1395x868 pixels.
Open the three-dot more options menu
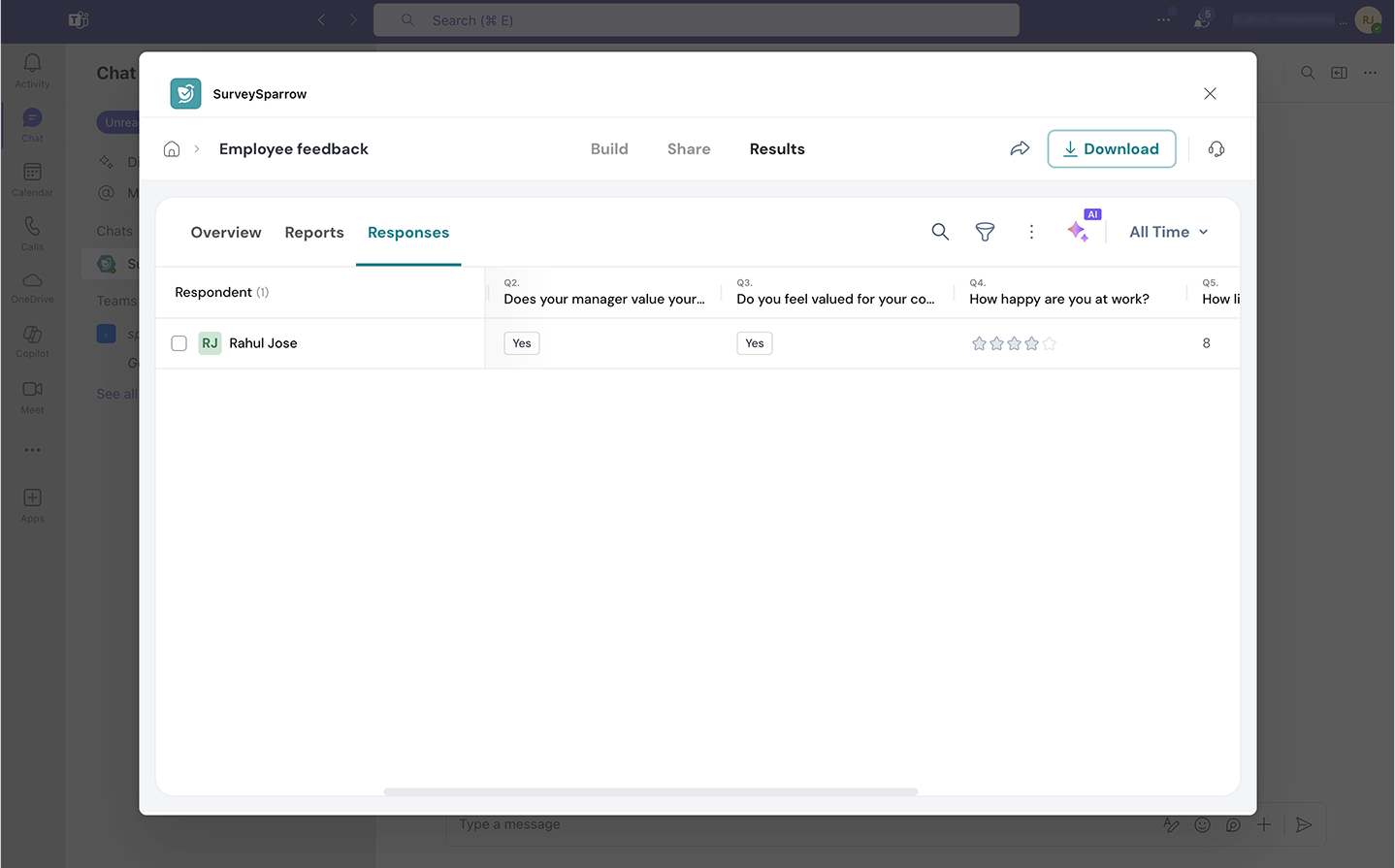coord(1031,232)
